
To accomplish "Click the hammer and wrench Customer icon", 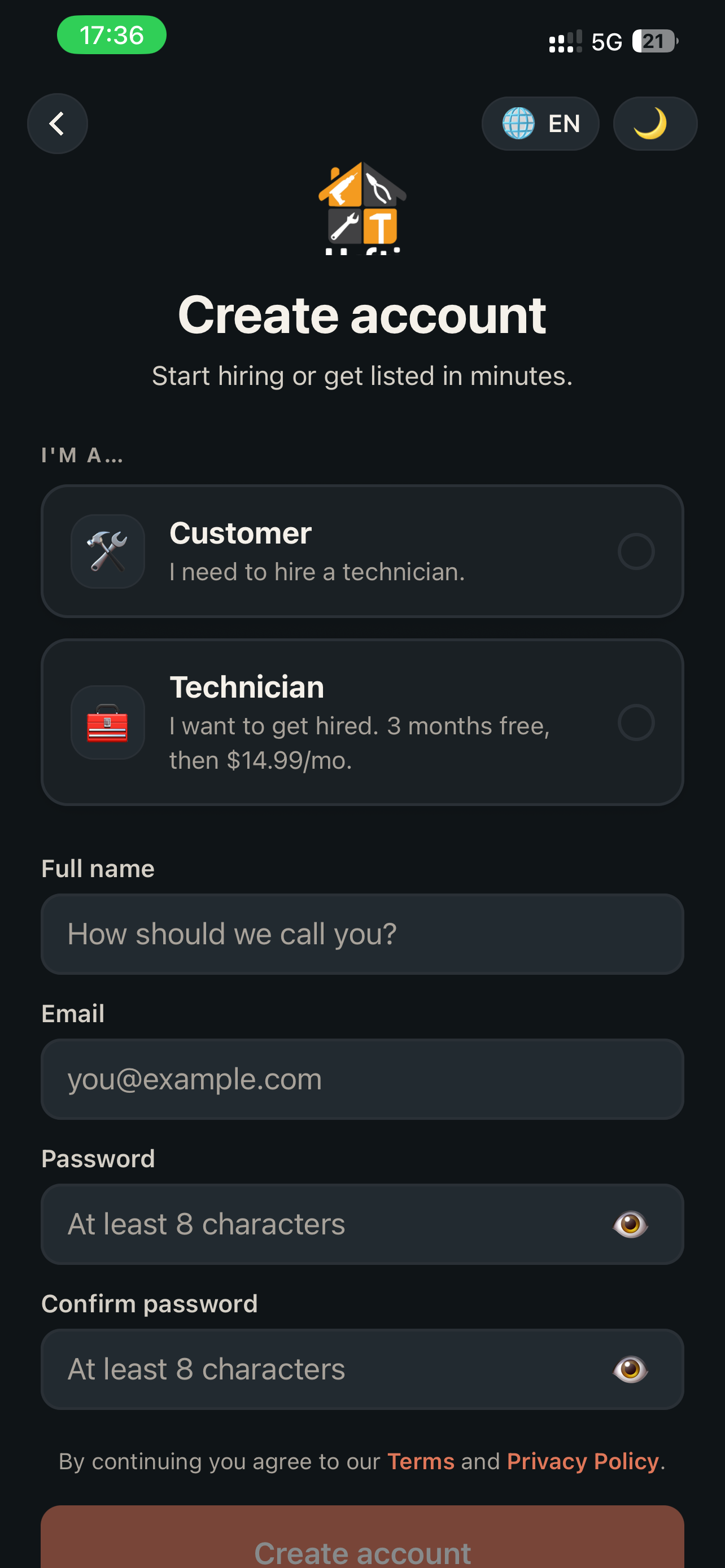I will 108,551.
